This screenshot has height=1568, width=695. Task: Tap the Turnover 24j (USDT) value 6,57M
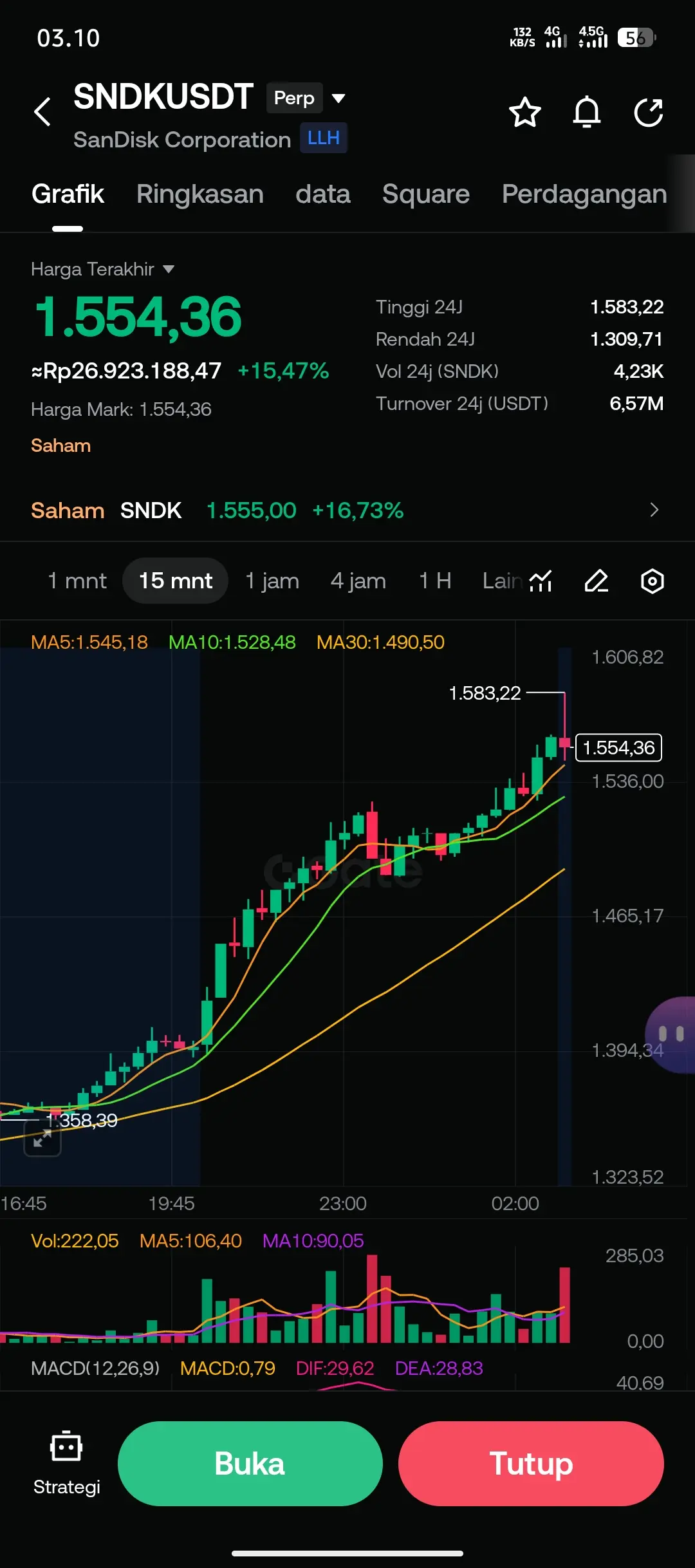(x=636, y=404)
